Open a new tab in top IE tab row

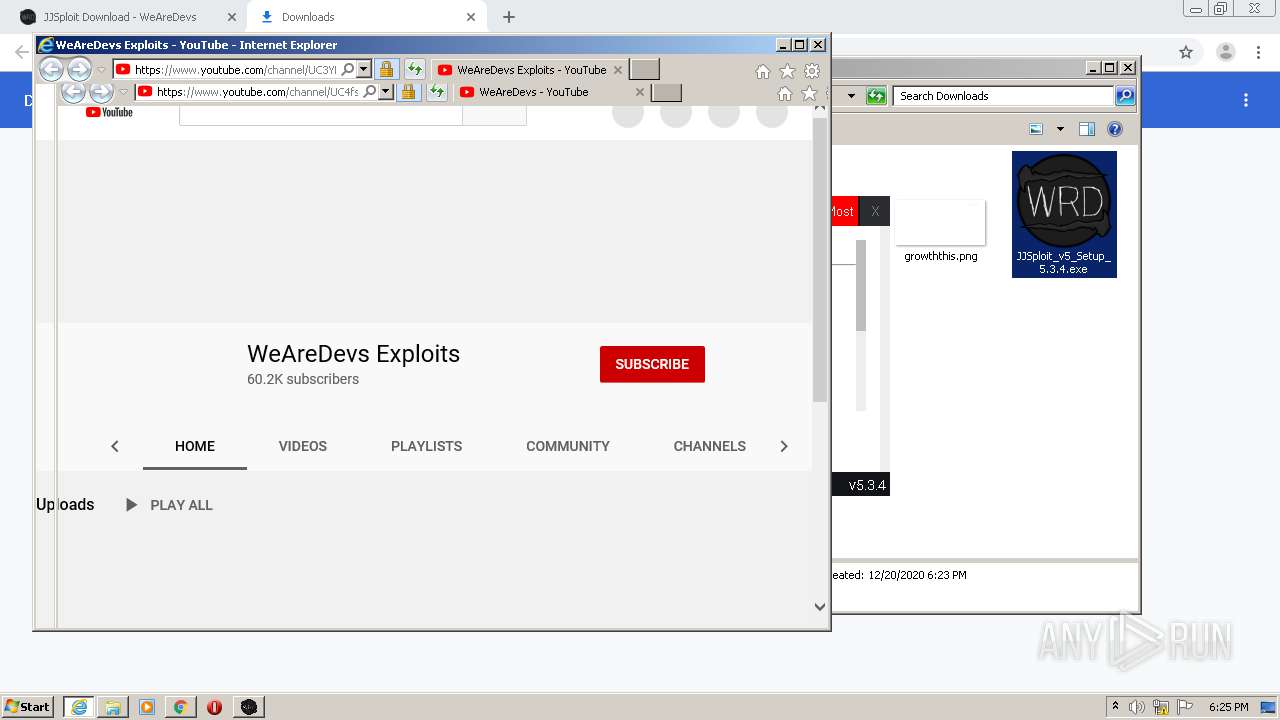click(x=644, y=70)
